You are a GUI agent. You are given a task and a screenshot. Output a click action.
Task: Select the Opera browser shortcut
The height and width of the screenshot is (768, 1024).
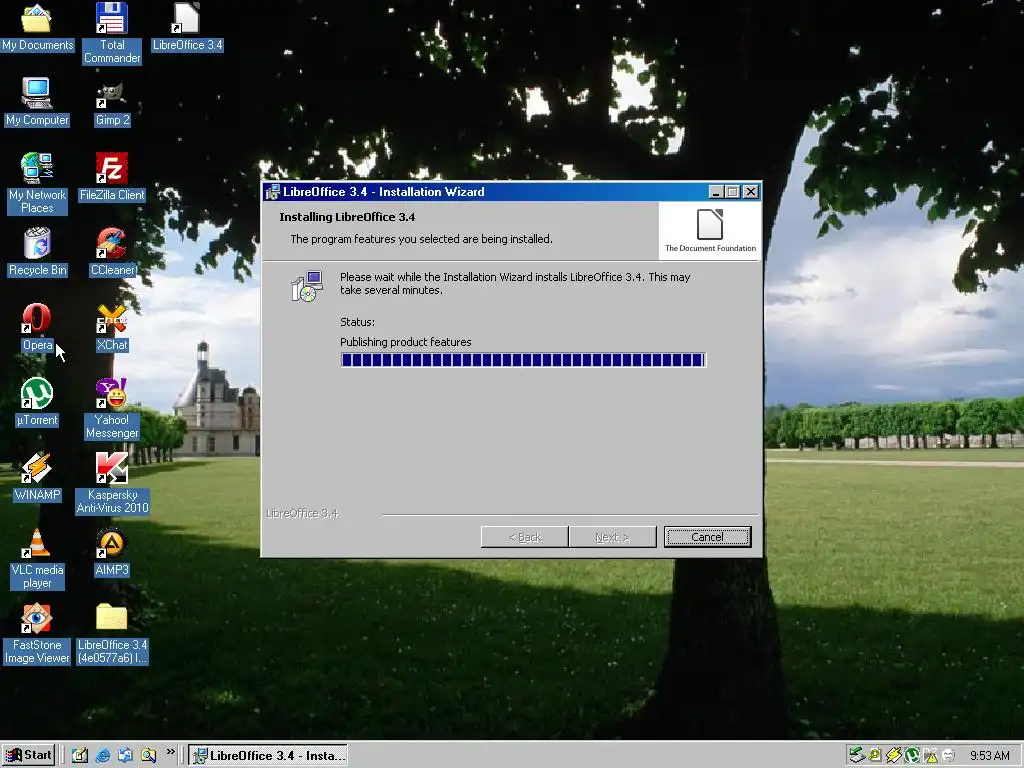[37, 328]
